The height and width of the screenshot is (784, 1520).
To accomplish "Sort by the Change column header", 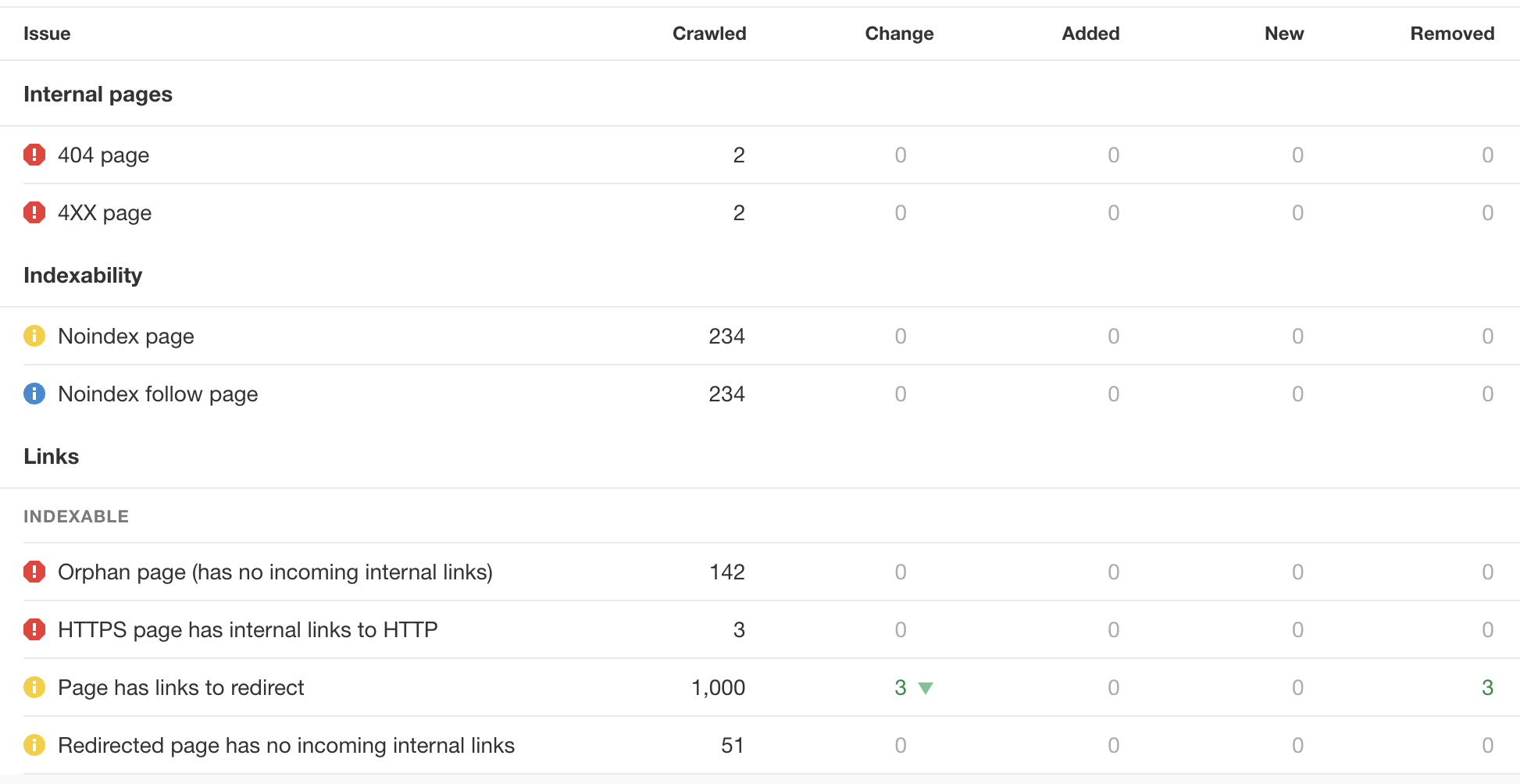I will [x=898, y=34].
